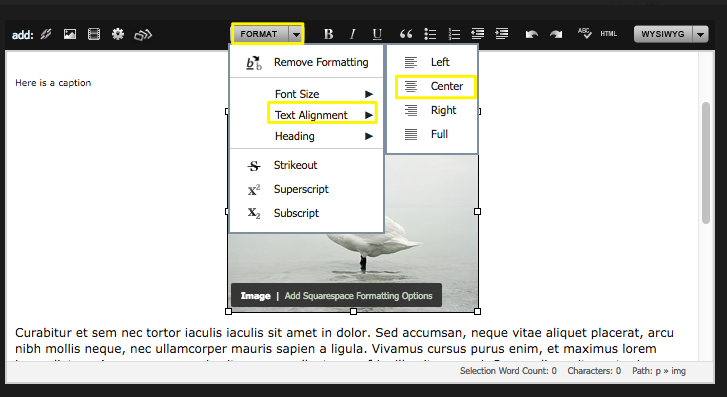The height and width of the screenshot is (397, 727).
Task: Insert a bulleted list
Action: pyautogui.click(x=430, y=34)
